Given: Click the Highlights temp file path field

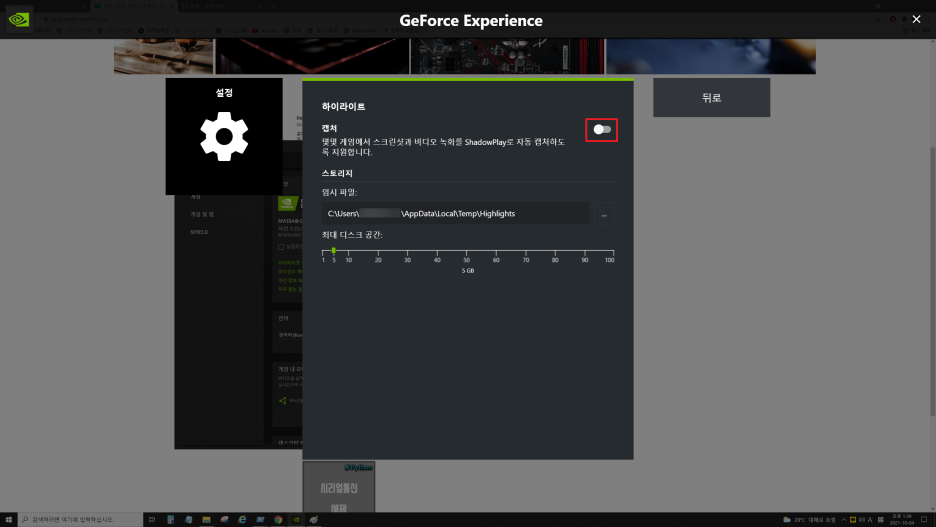Looking at the screenshot, I should coord(455,214).
